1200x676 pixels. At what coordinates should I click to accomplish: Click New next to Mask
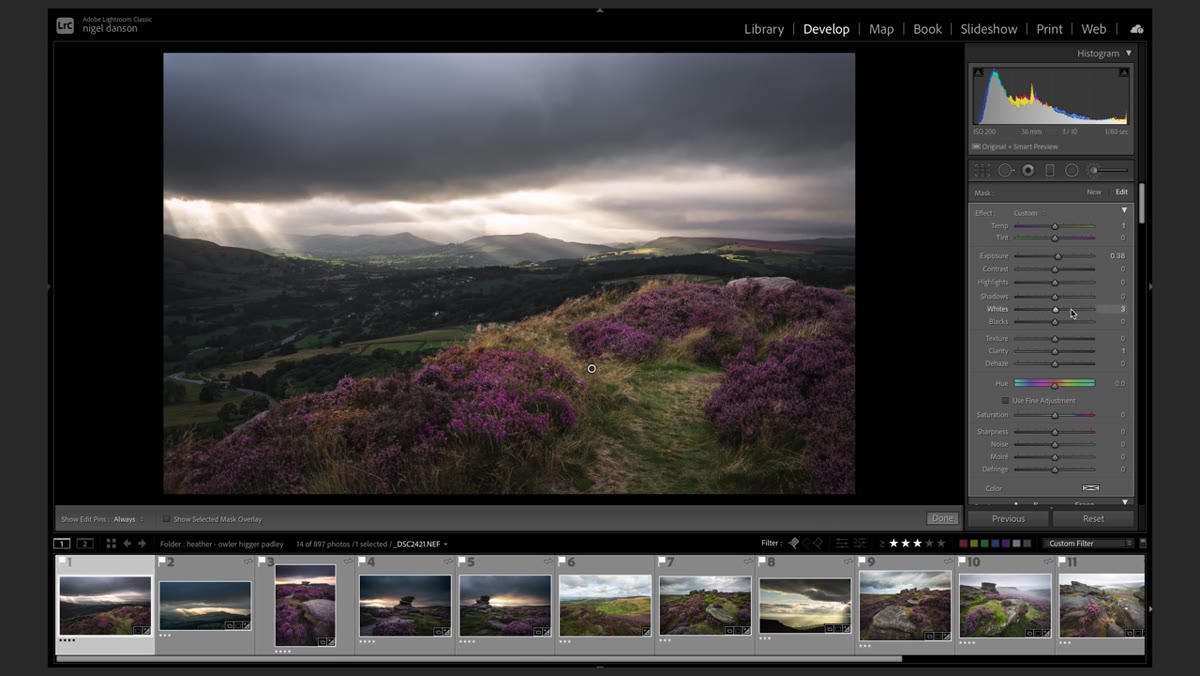tap(1094, 192)
